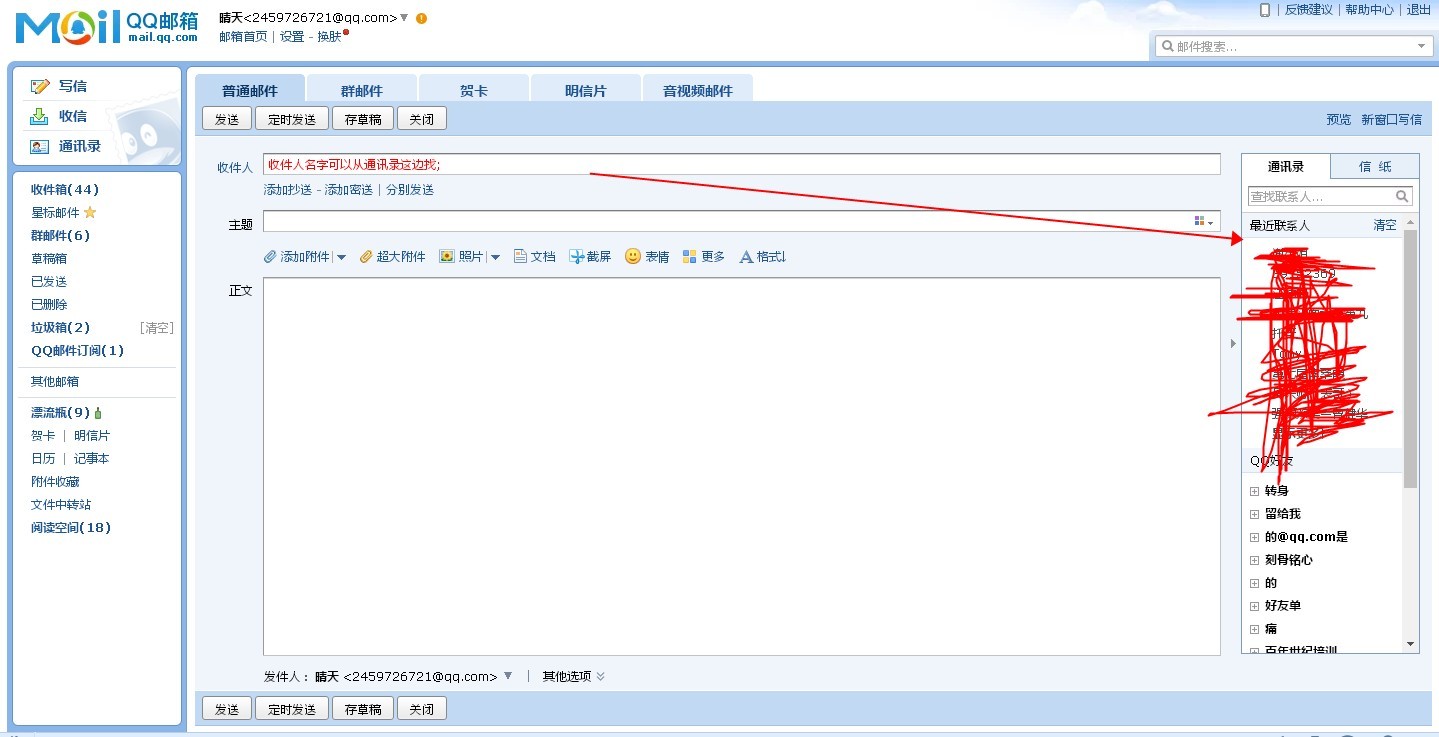This screenshot has height=737, width=1439.
Task: Open the 添加附件 dropdown arrow
Action: [342, 256]
